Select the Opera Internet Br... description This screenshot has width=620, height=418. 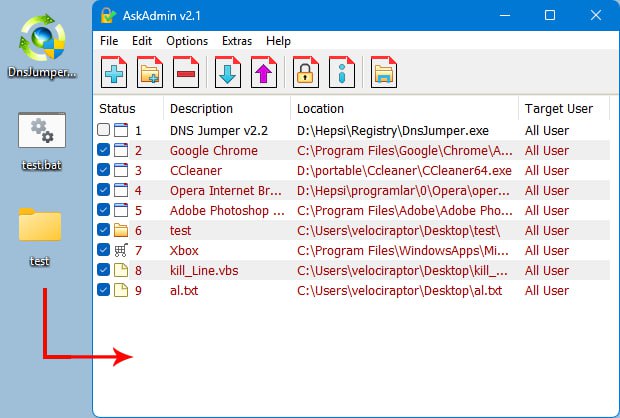click(226, 191)
